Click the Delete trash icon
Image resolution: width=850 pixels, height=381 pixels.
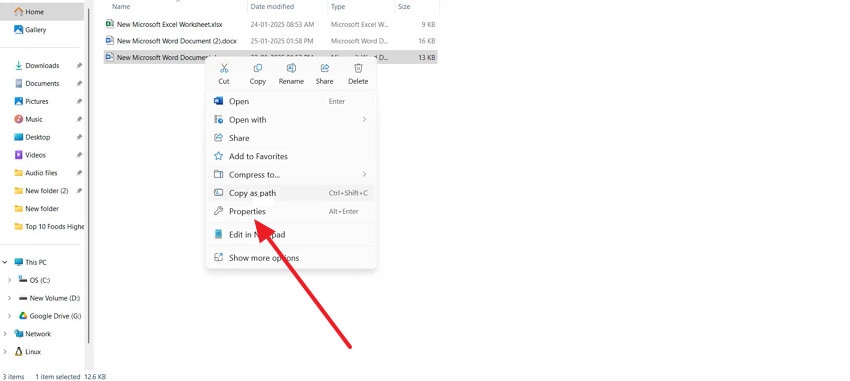pyautogui.click(x=358, y=68)
